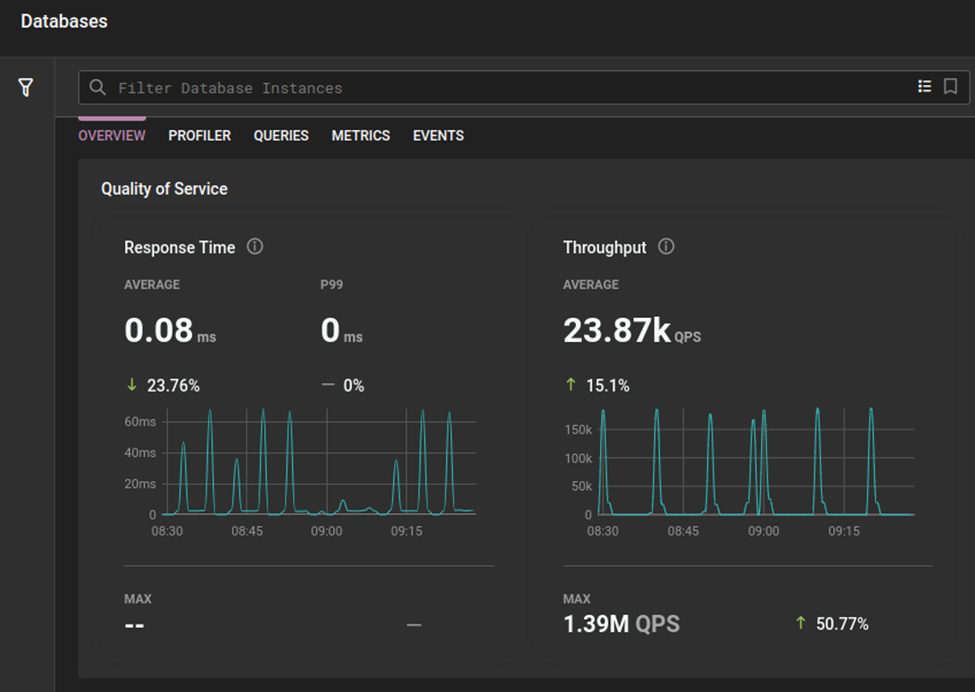Image resolution: width=975 pixels, height=692 pixels.
Task: Click the 09:00 label under Throughput chart
Action: click(x=764, y=531)
